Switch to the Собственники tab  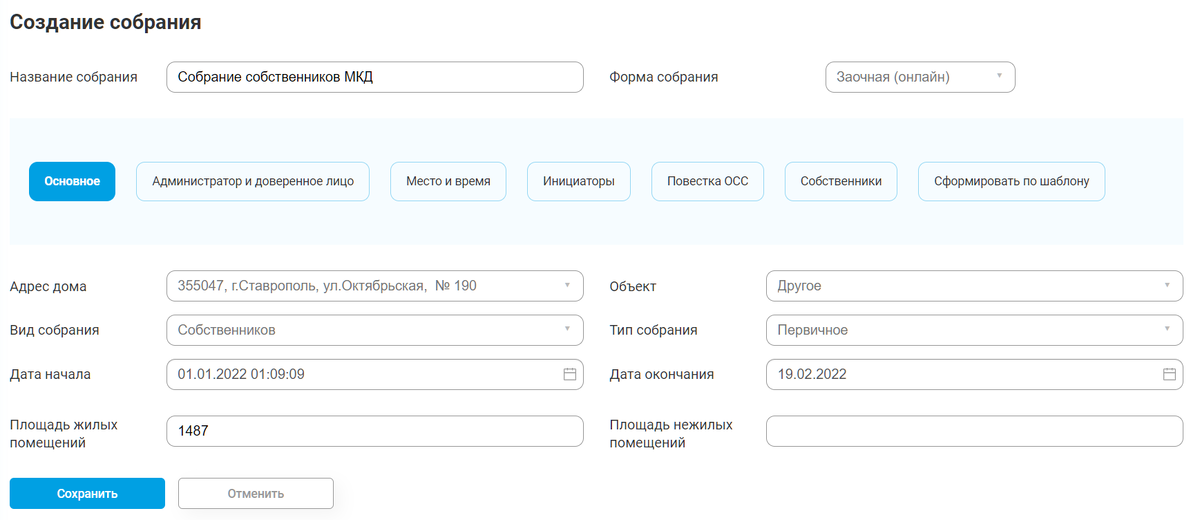pos(841,182)
